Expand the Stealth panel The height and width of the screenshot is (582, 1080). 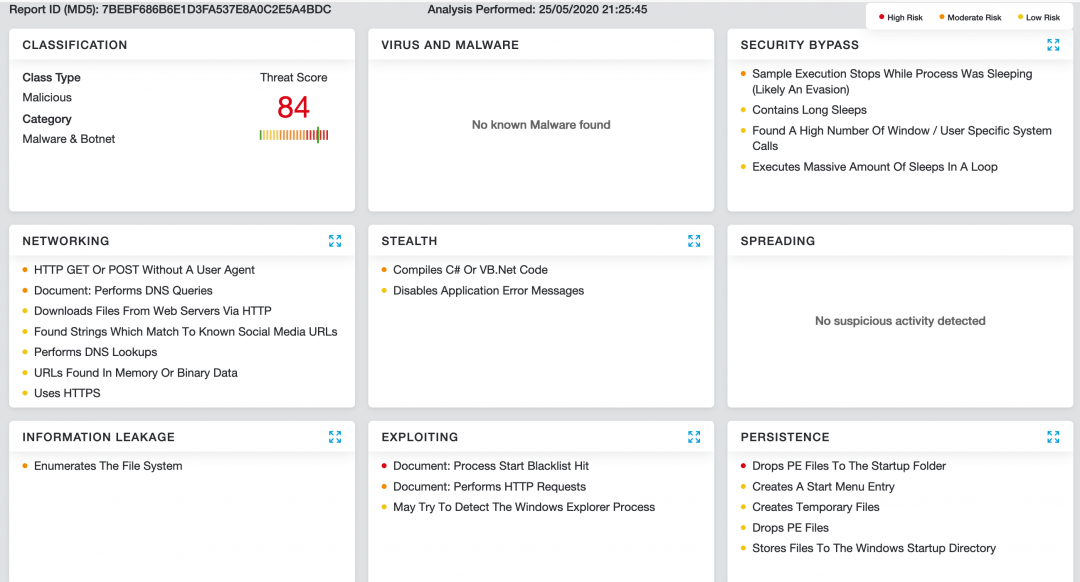coord(694,241)
